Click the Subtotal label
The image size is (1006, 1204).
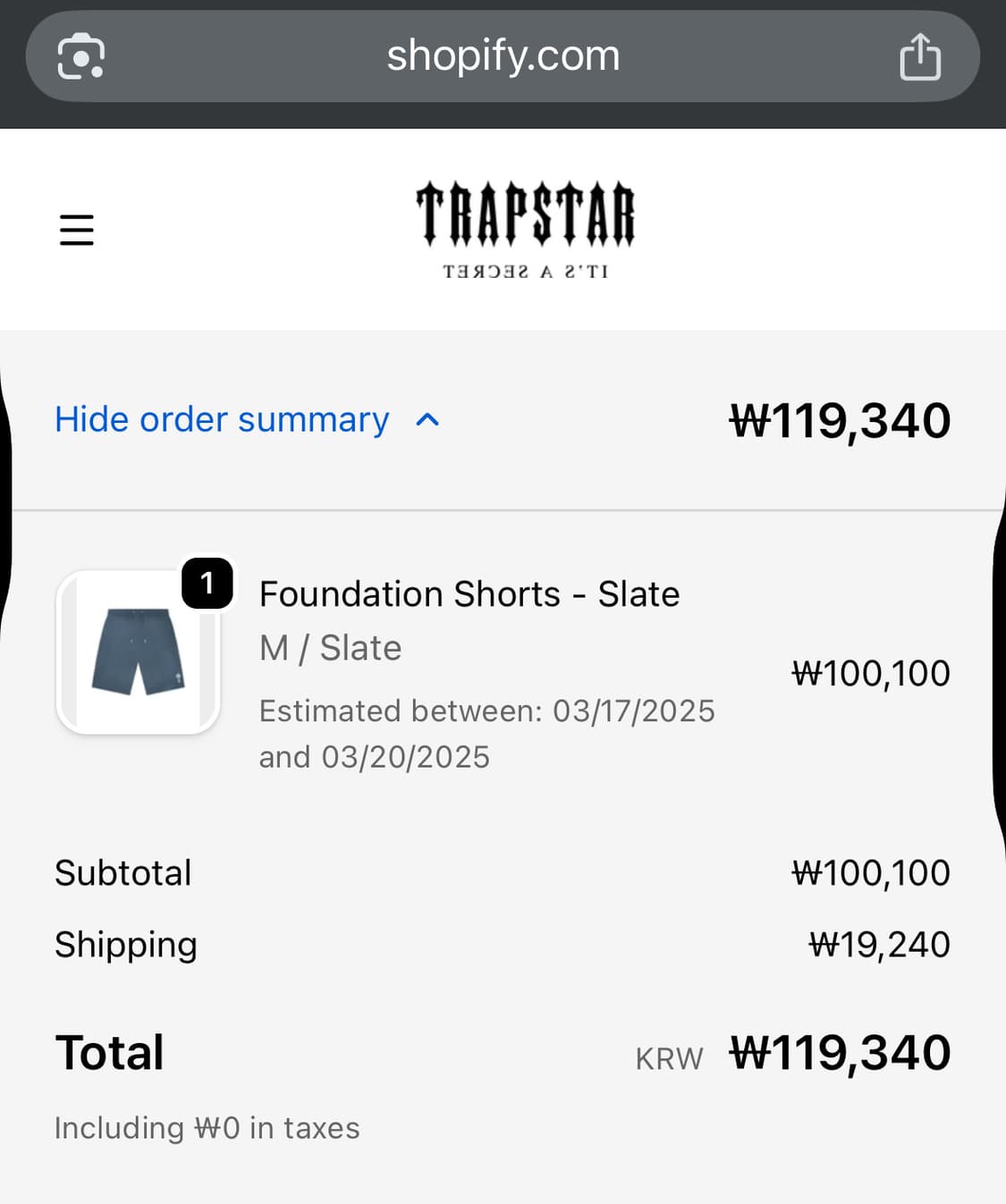123,872
